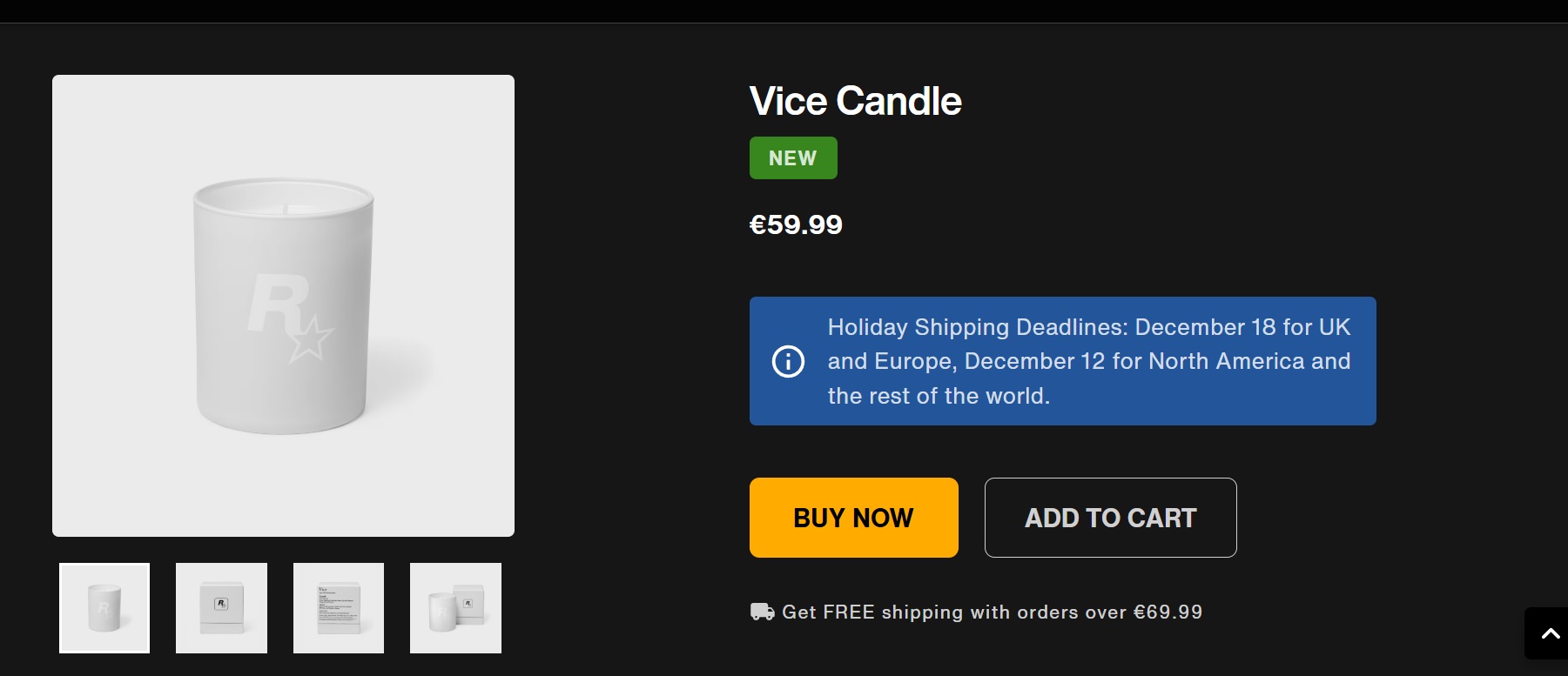
Task: Click the star in the candle's logo
Action: tap(312, 339)
